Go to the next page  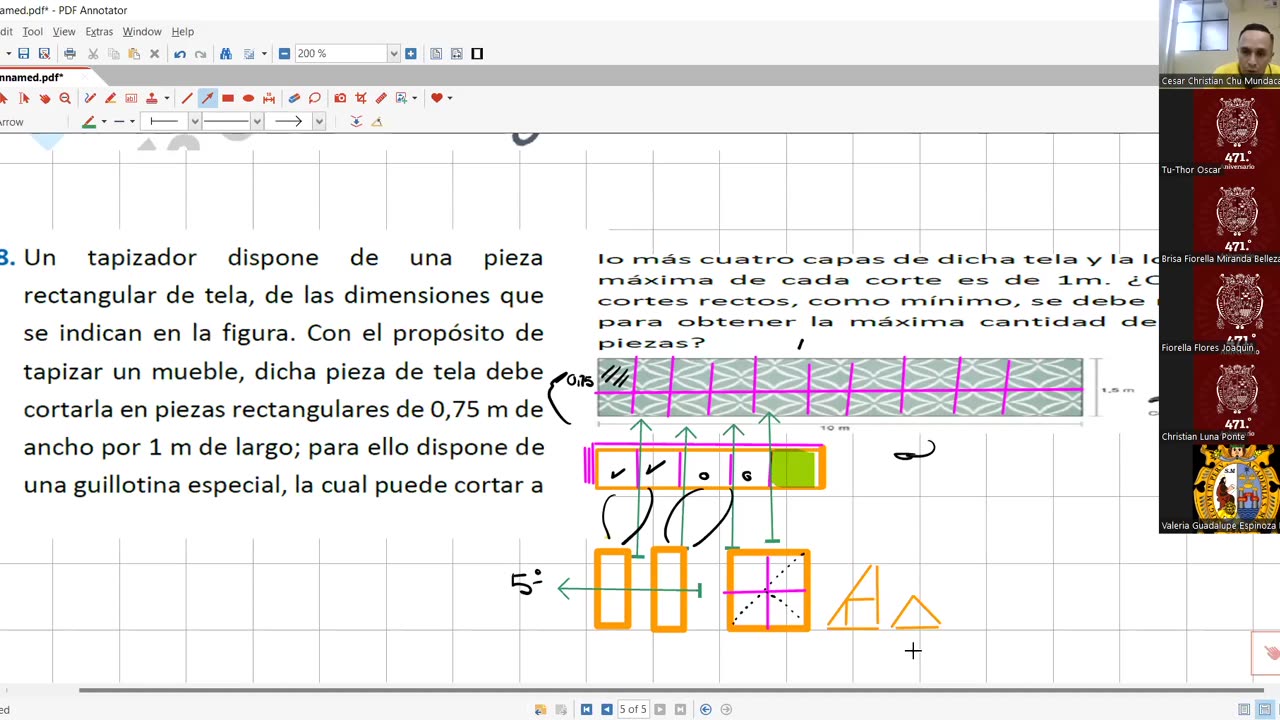tap(660, 710)
